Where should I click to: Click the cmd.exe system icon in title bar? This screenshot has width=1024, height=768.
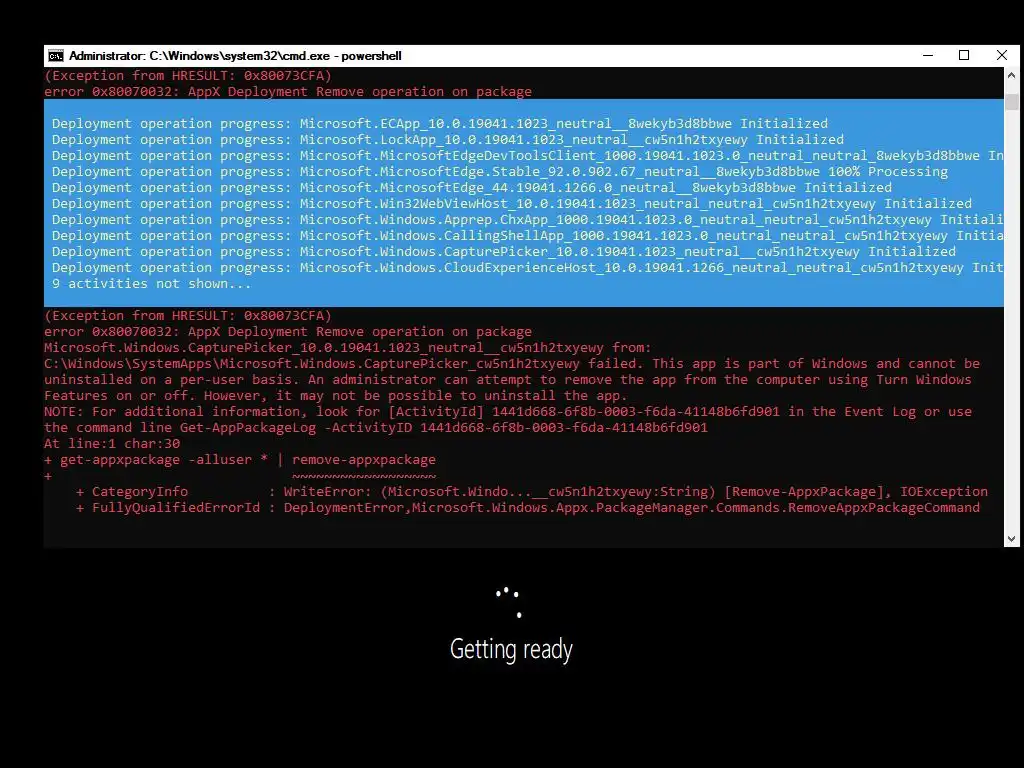pos(56,56)
